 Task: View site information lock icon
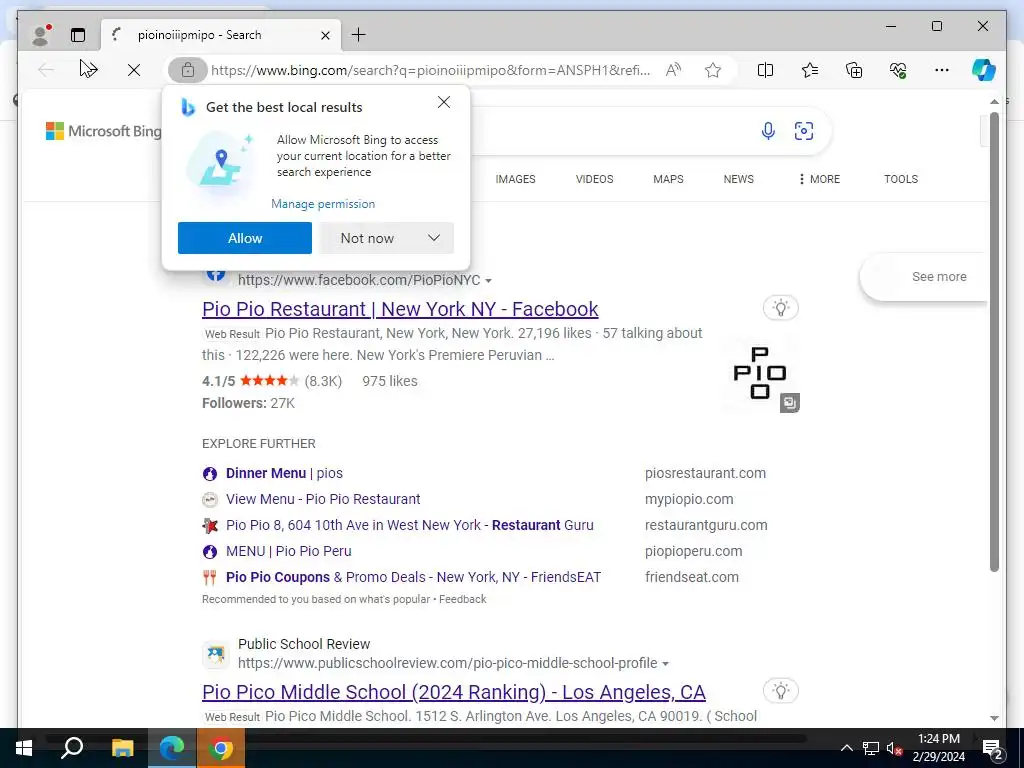(x=187, y=70)
